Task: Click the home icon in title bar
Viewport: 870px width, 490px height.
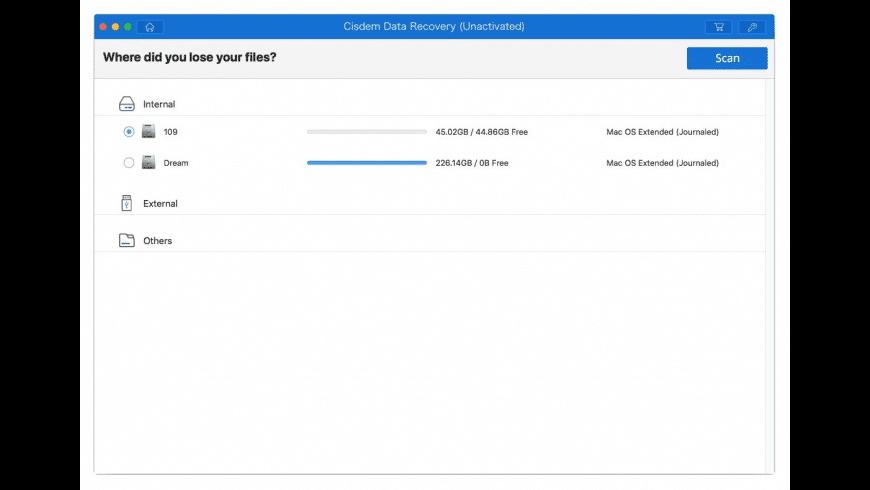Action: [150, 27]
